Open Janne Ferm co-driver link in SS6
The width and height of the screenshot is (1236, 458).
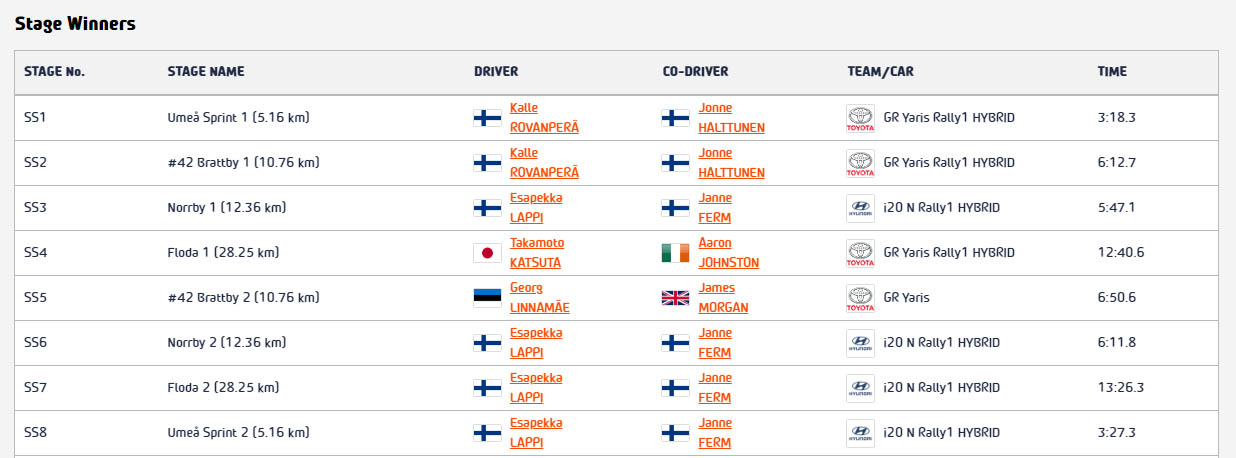[x=715, y=343]
